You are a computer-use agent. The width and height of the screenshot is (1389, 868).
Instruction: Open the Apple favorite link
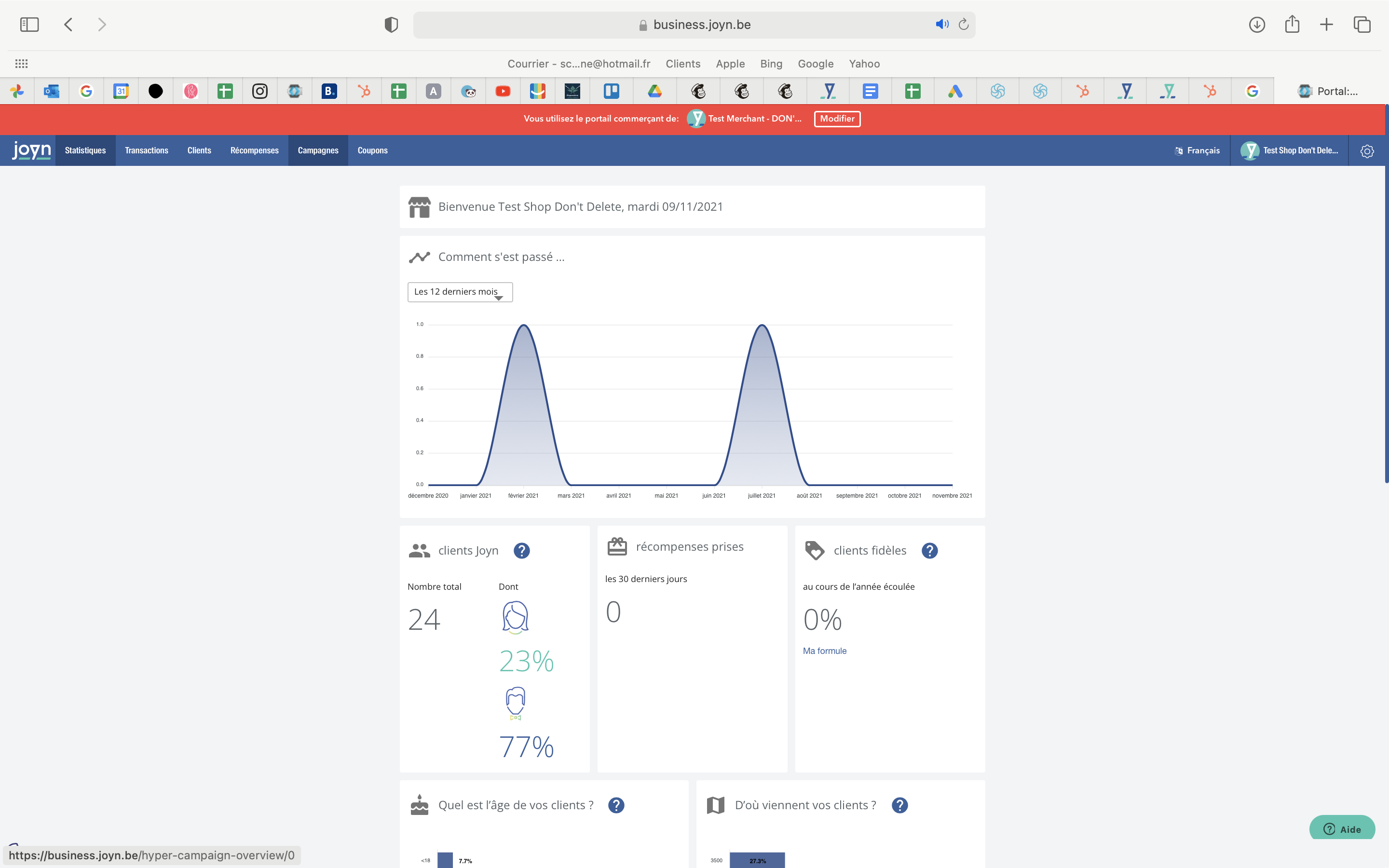730,64
